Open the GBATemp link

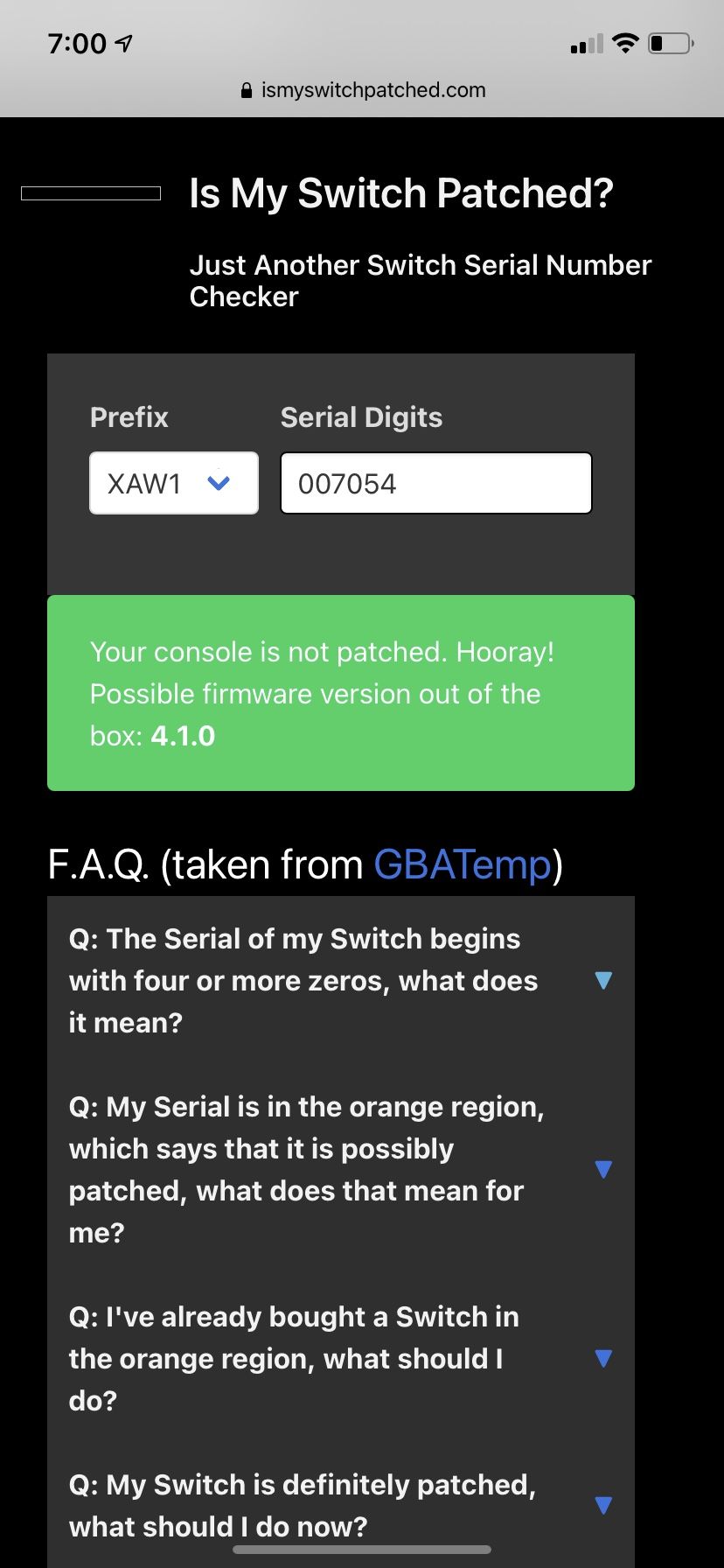click(463, 864)
